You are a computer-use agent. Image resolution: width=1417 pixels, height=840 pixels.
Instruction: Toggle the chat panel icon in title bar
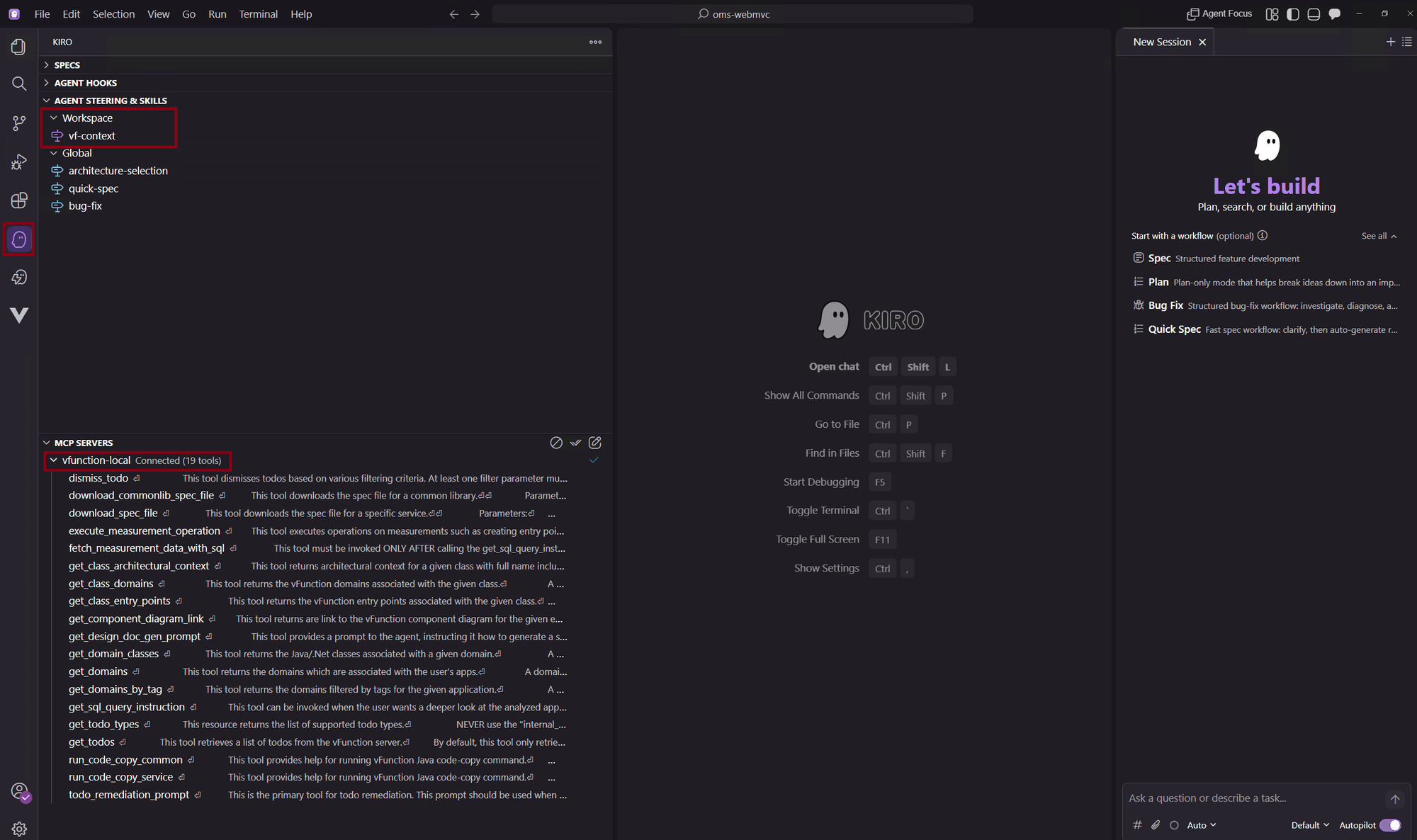pyautogui.click(x=1335, y=14)
